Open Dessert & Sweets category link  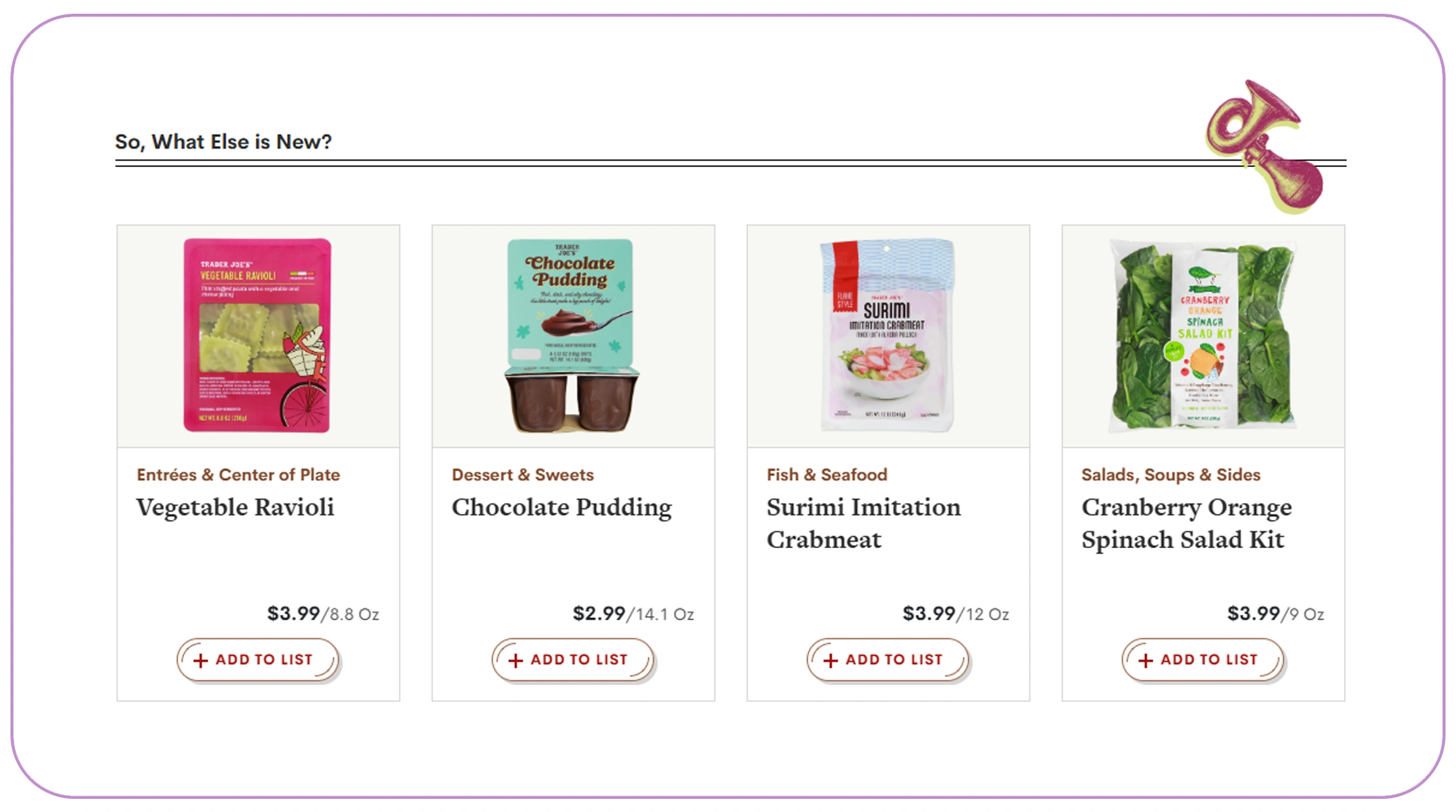(x=523, y=475)
